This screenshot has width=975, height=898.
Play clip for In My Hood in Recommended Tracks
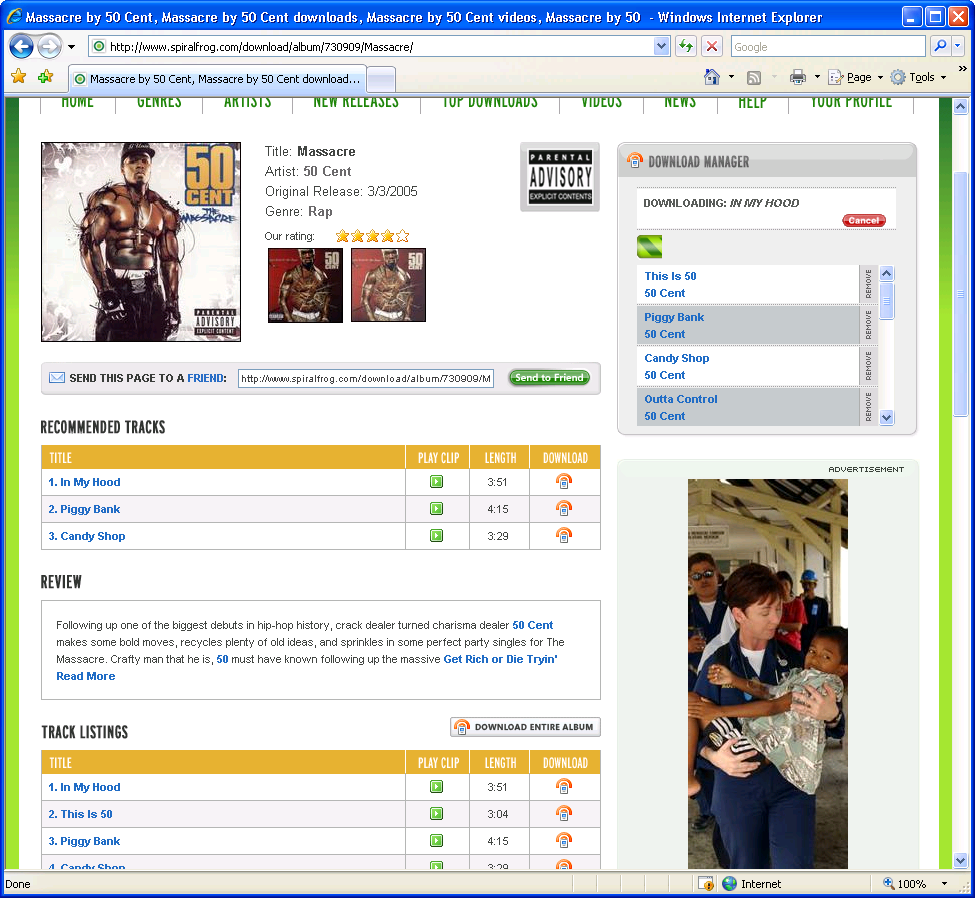pyautogui.click(x=437, y=482)
